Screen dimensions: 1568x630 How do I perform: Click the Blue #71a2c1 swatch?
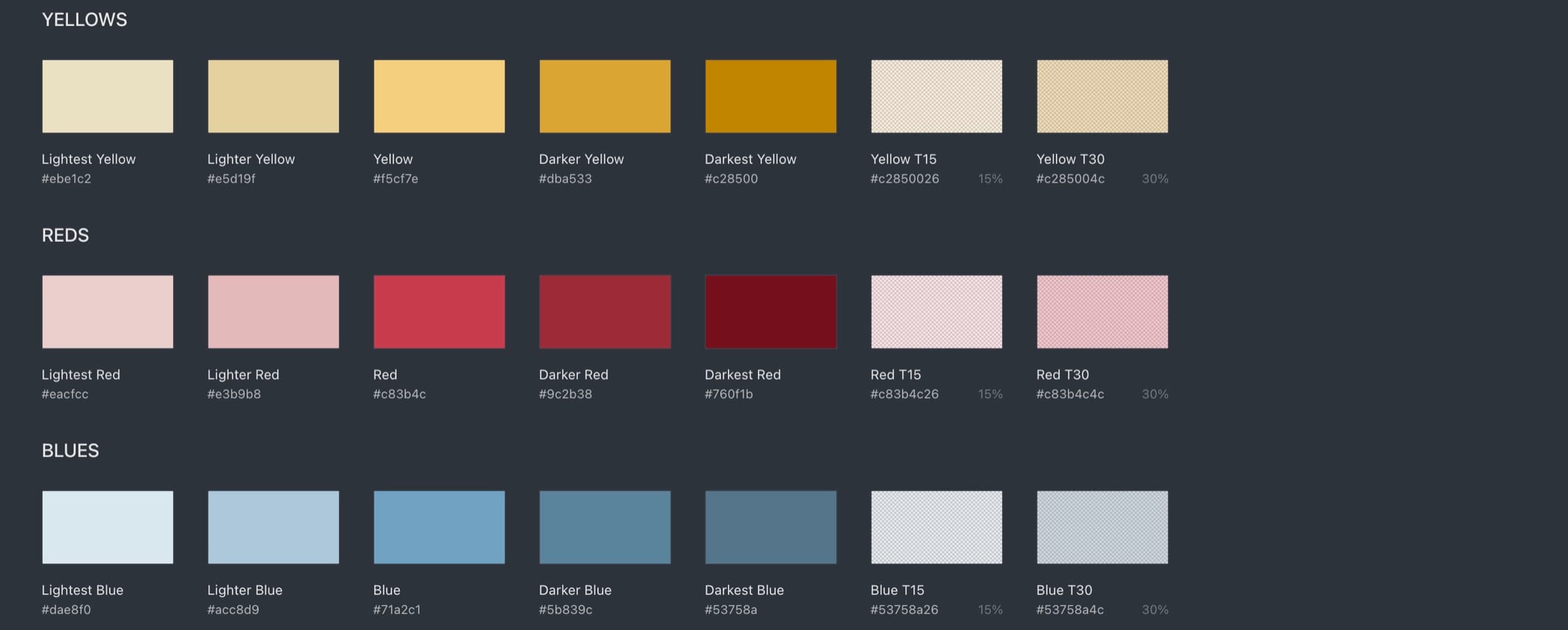439,527
